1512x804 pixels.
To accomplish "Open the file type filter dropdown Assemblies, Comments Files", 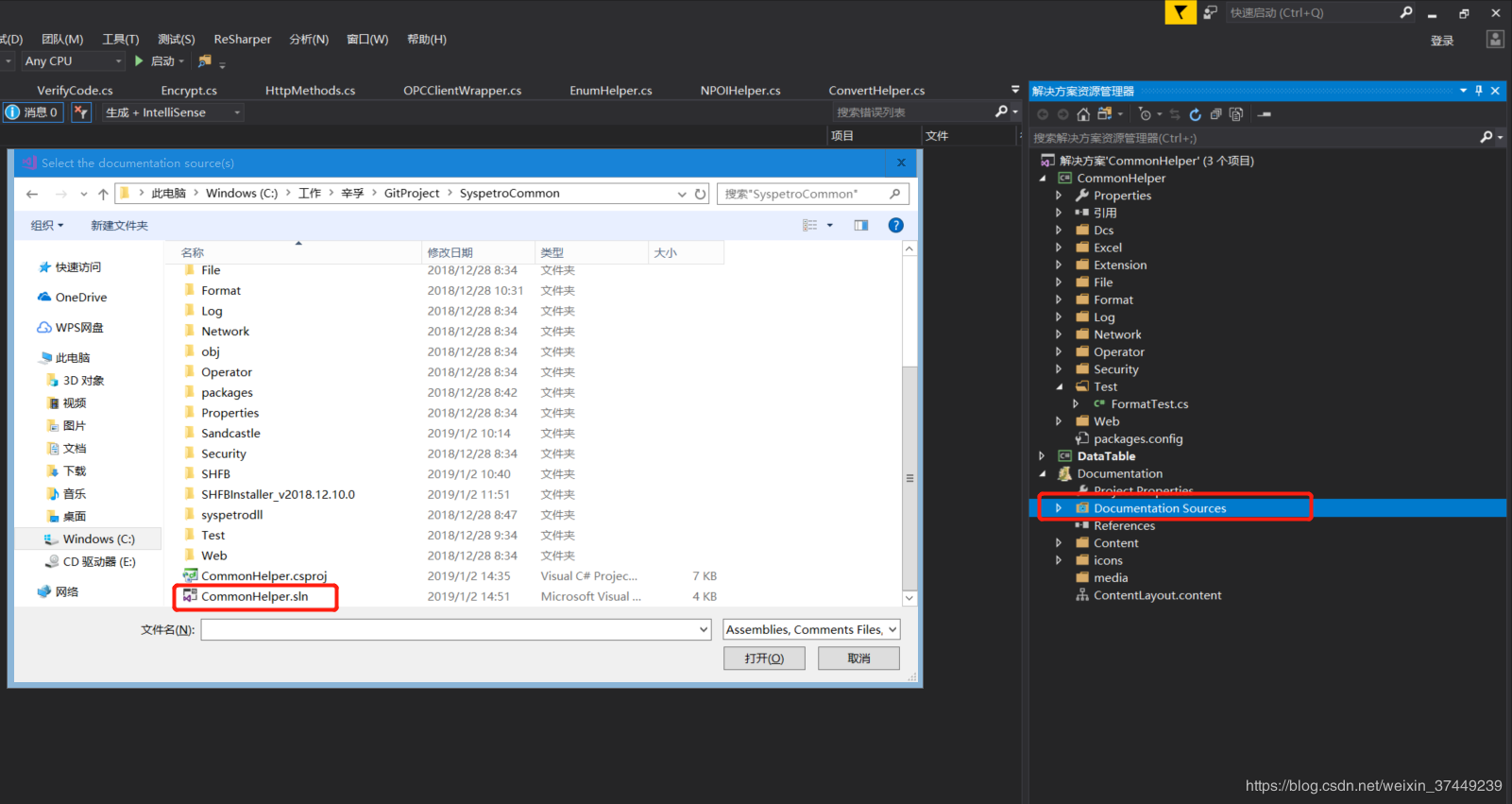I will 811,629.
